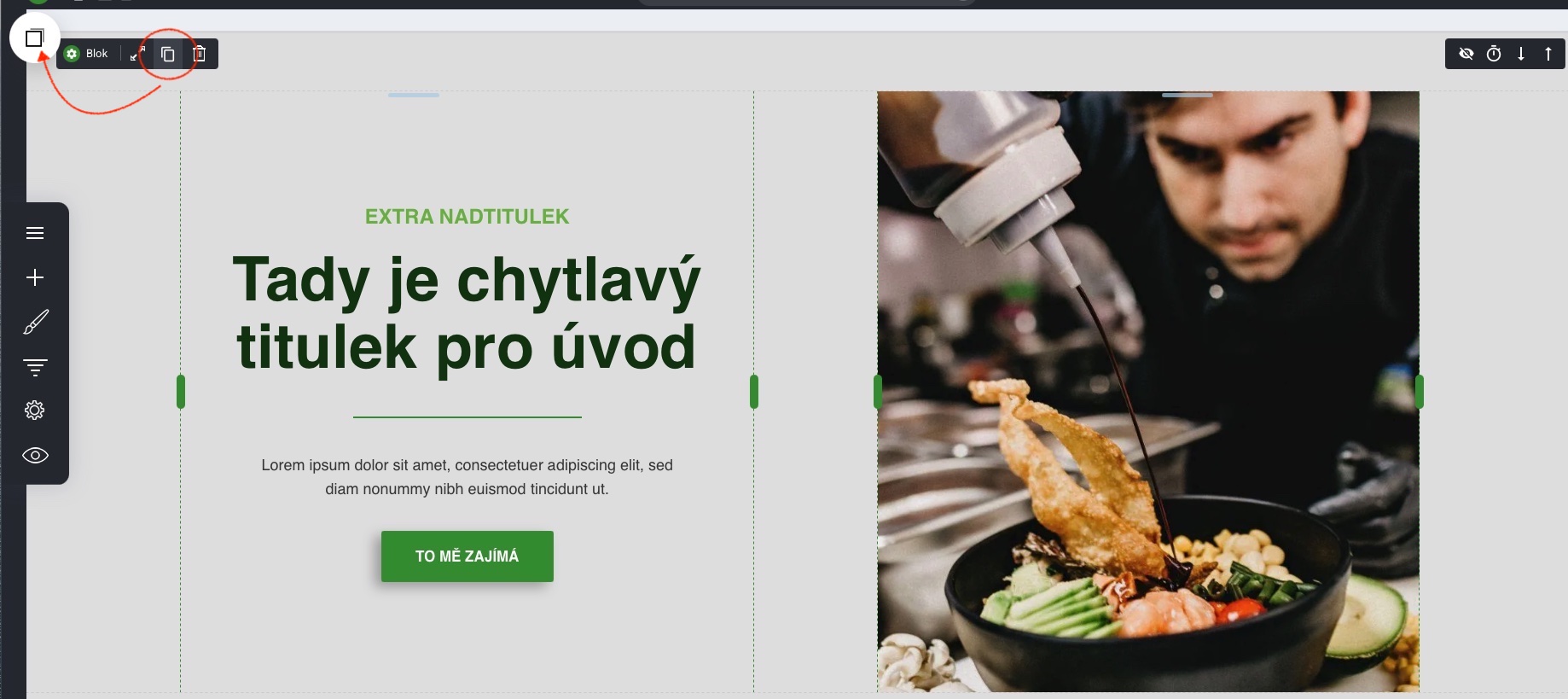Open Blok settings button
Viewport: 1568px width, 699px height.
(86, 54)
